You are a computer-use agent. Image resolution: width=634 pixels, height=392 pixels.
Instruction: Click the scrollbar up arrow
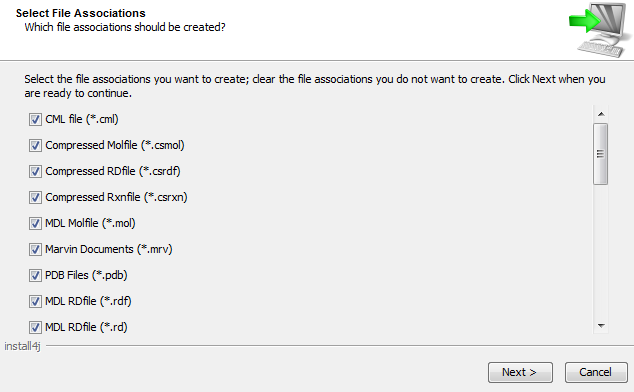click(x=601, y=114)
